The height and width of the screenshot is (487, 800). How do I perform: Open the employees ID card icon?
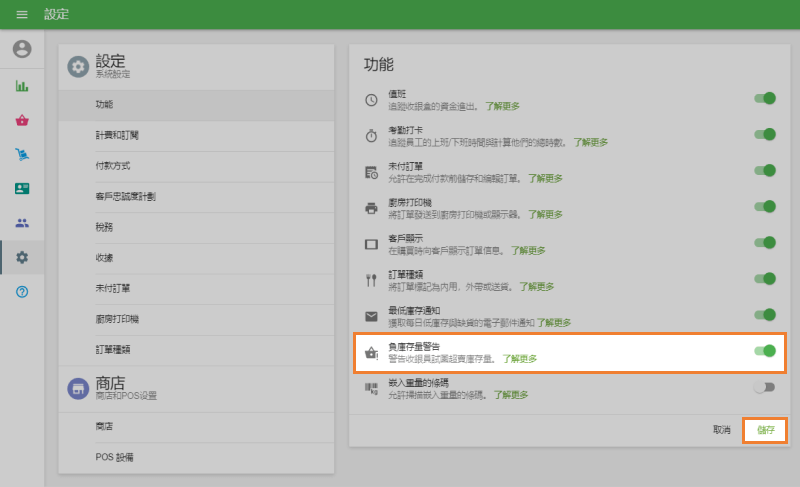[22, 189]
